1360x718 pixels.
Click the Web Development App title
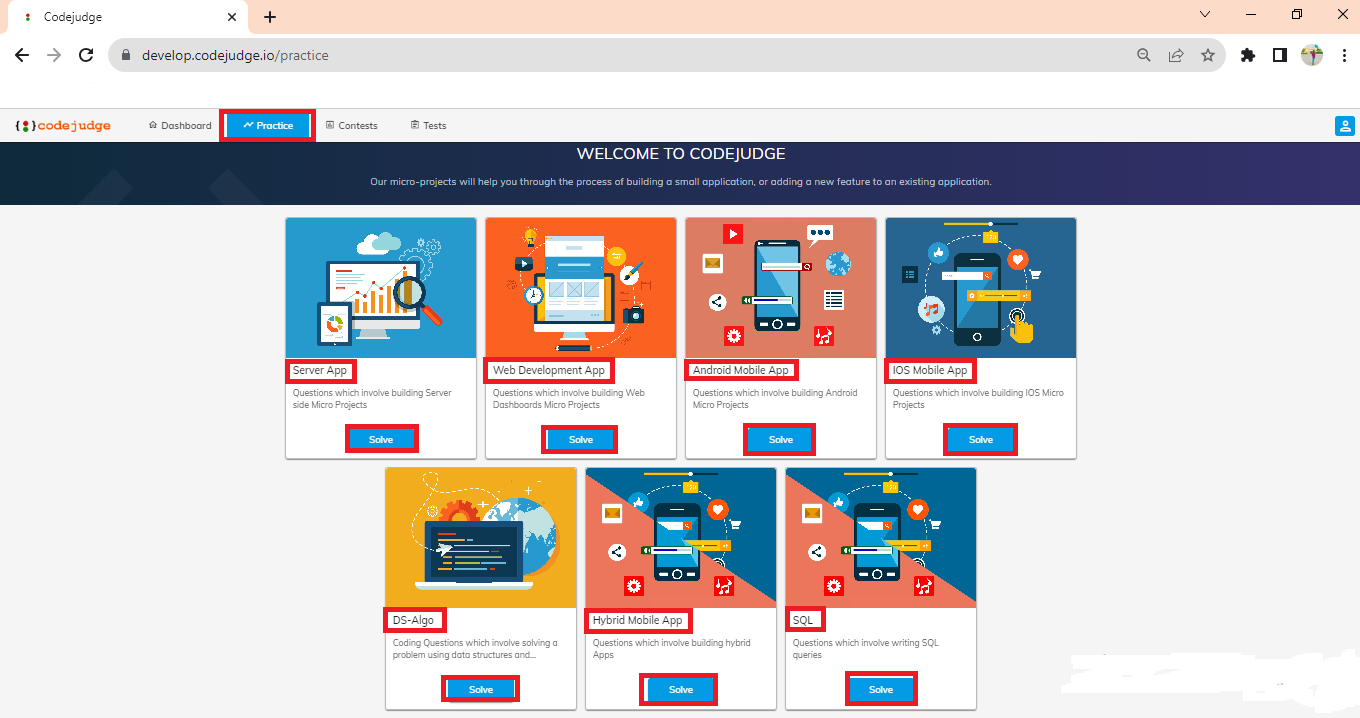click(x=549, y=370)
